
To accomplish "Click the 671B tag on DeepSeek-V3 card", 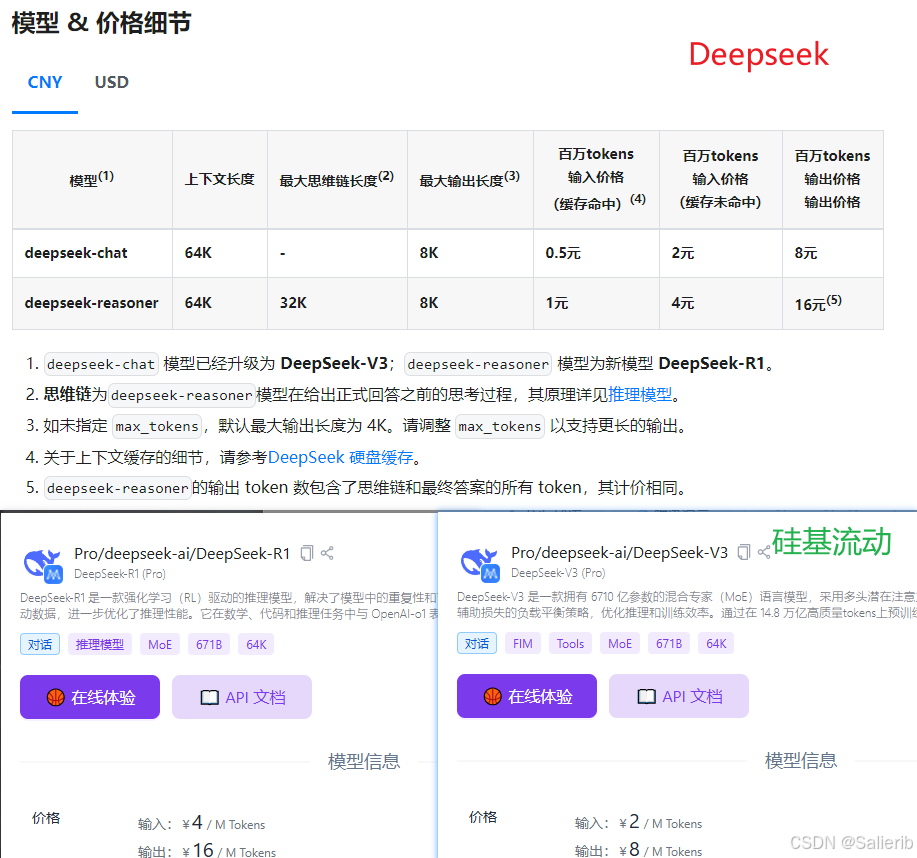I will (669, 643).
